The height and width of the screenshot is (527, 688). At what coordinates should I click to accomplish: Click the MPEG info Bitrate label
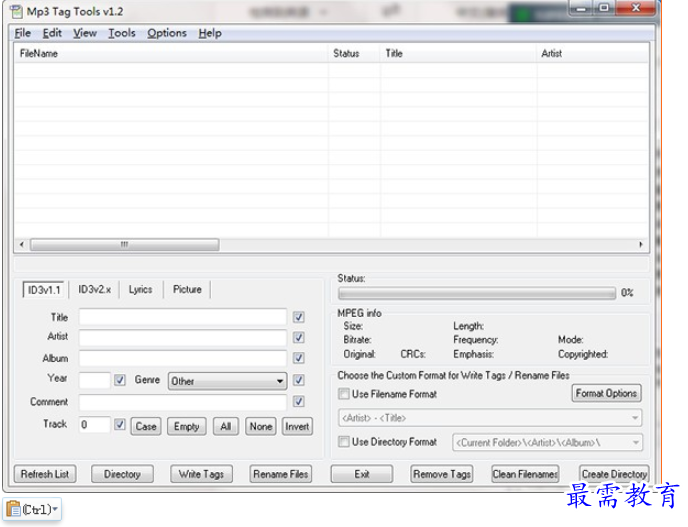click(357, 340)
